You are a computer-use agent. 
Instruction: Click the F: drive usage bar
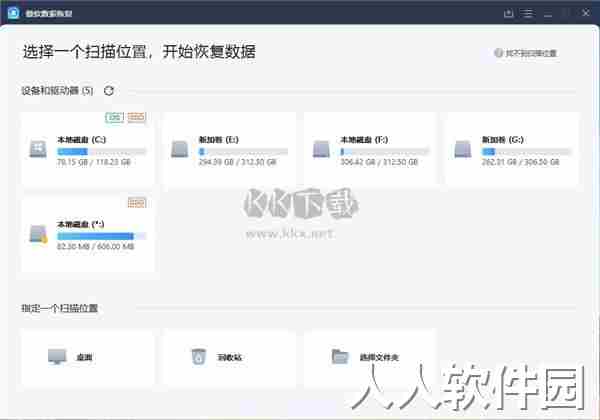point(385,152)
